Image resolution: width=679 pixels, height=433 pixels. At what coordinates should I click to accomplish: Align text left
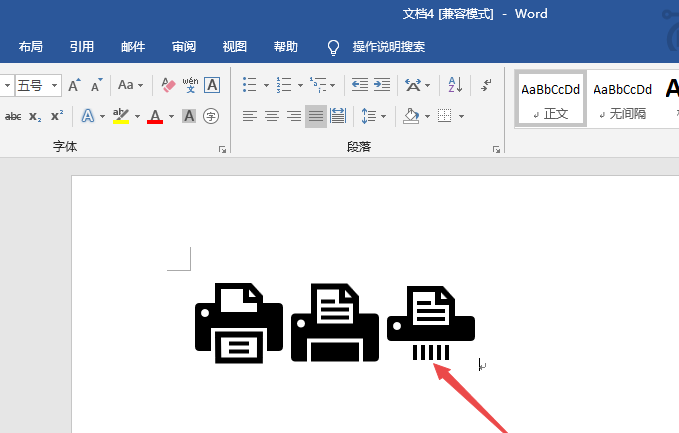[x=250, y=116]
